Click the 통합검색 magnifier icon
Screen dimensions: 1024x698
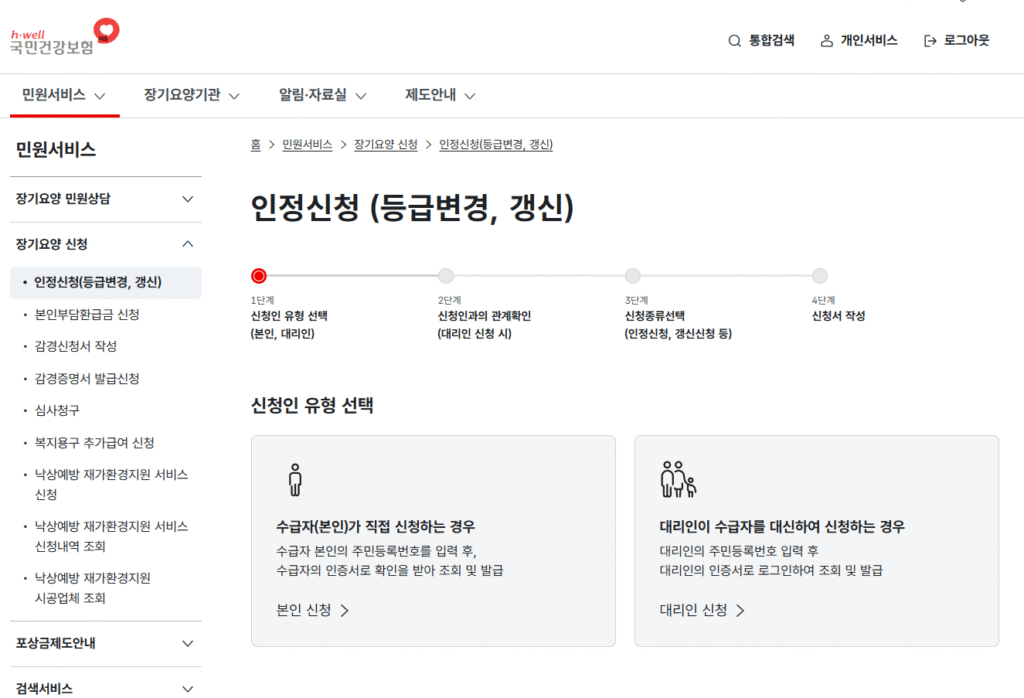point(735,40)
